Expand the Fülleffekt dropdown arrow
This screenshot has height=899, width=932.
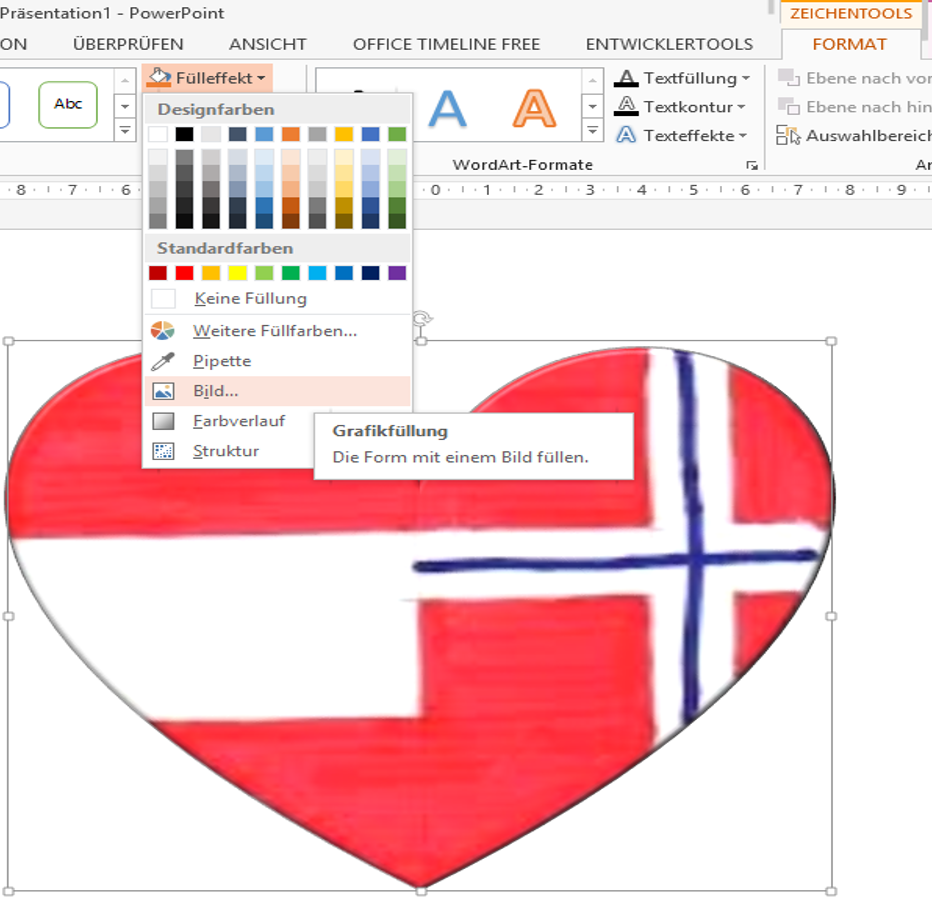(261, 78)
